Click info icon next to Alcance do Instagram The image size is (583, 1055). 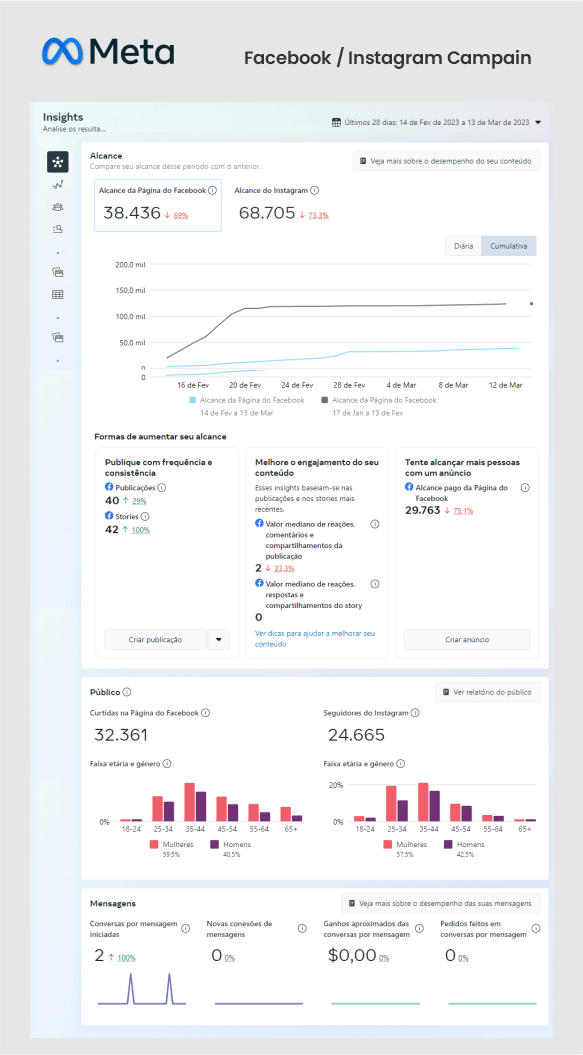[314, 190]
